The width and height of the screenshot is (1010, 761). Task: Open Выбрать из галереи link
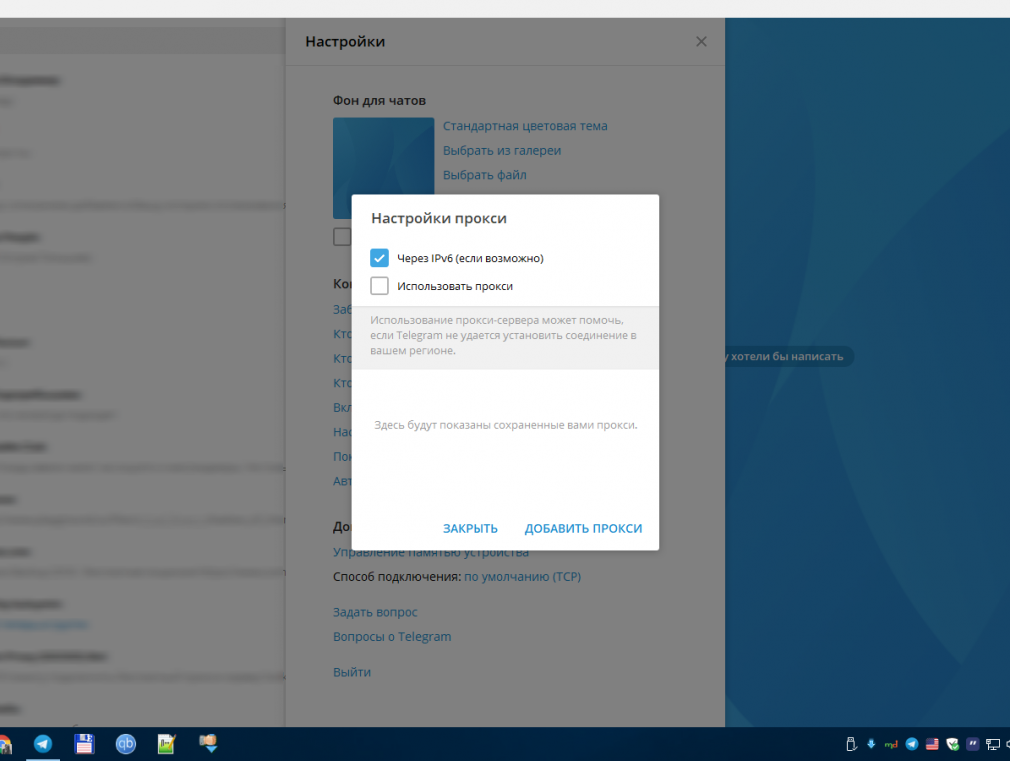pyautogui.click(x=502, y=150)
